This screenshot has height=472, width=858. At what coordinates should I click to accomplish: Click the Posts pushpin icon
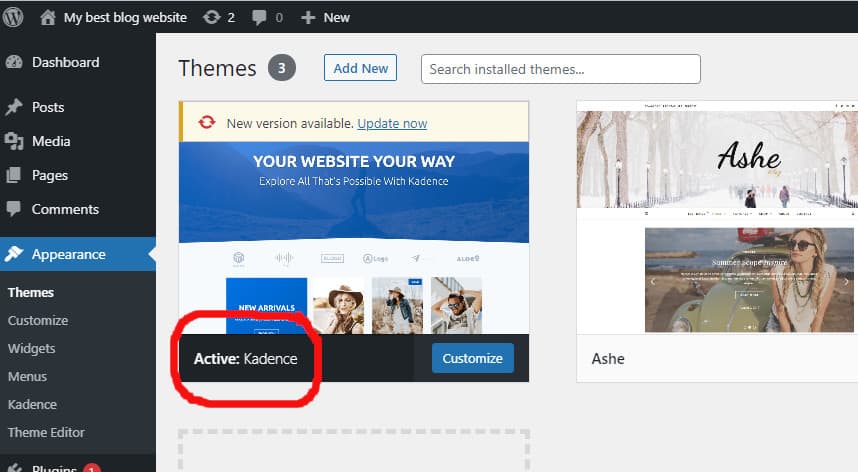pyautogui.click(x=14, y=107)
